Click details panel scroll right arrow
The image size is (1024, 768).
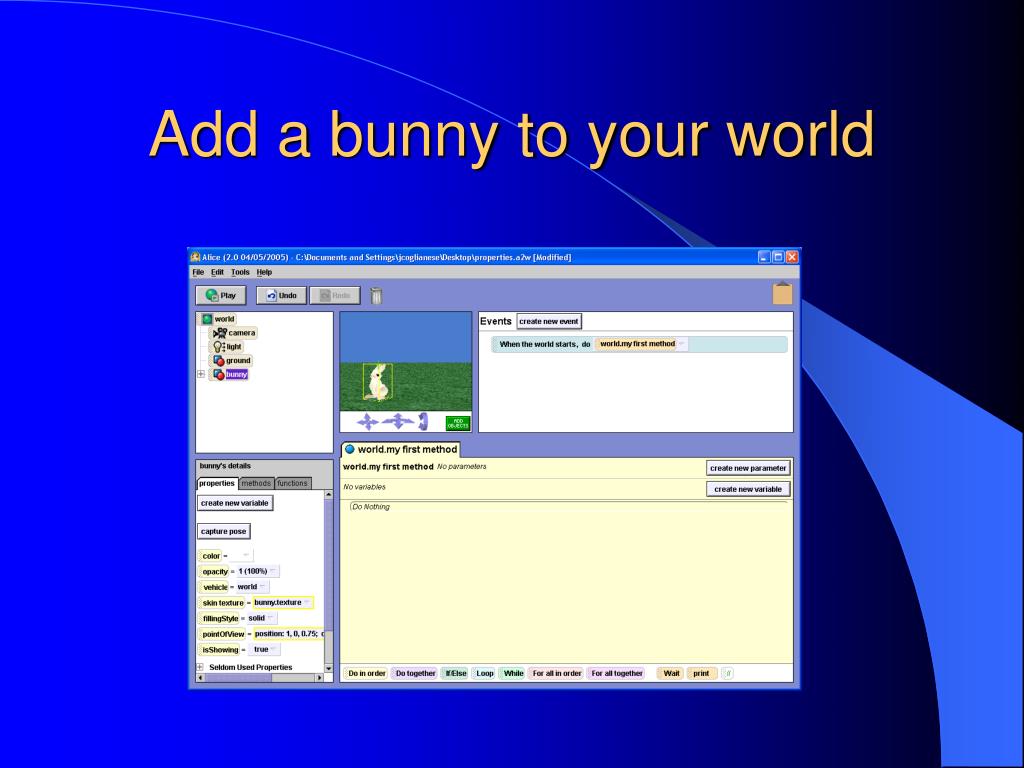click(319, 678)
